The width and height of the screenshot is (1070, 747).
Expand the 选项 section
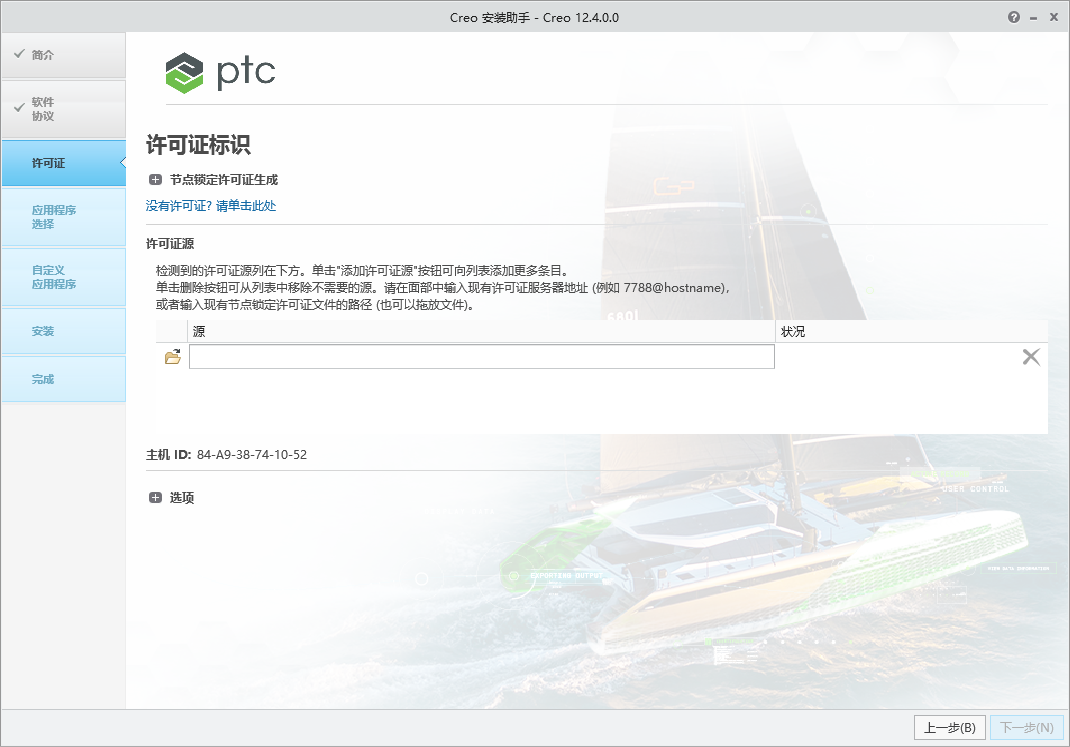point(156,497)
